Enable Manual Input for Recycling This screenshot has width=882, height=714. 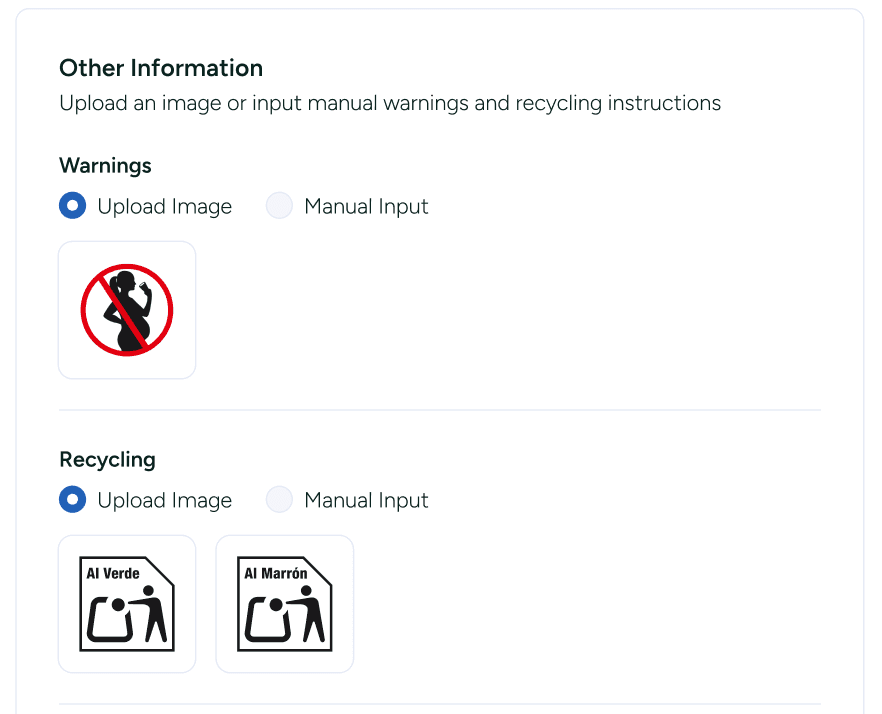279,499
